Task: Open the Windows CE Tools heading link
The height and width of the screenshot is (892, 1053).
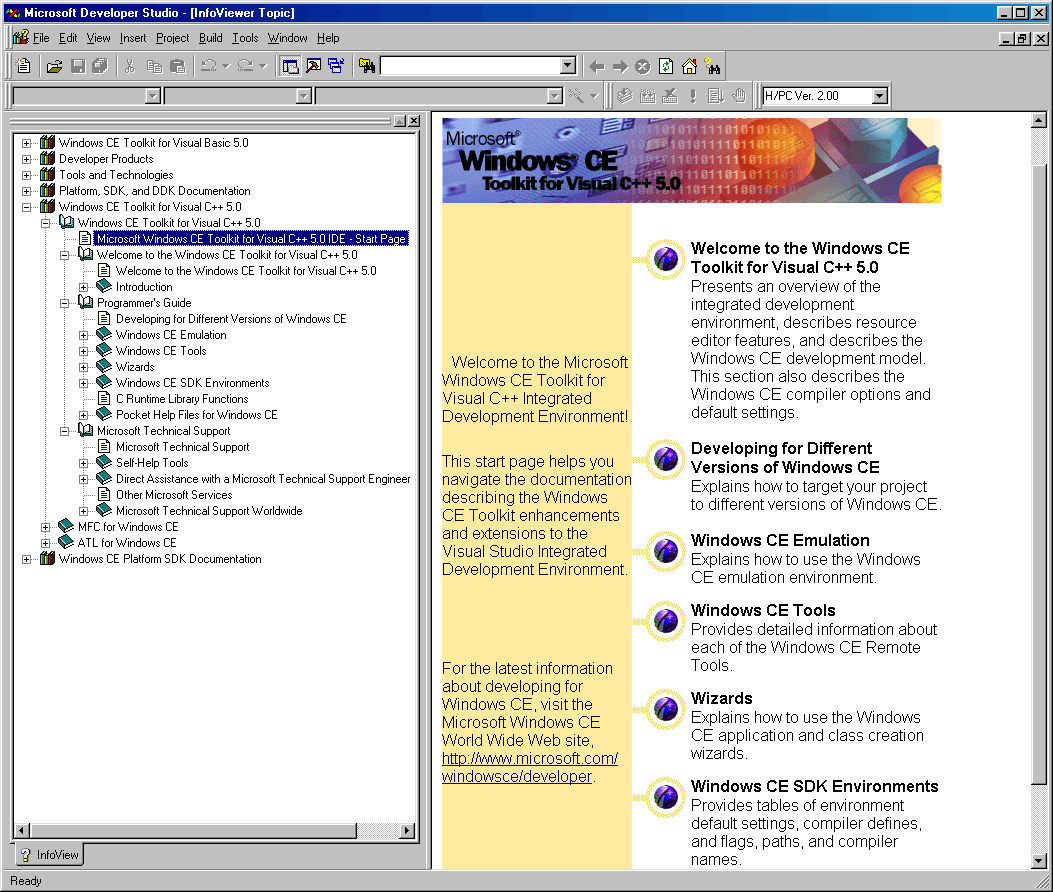Action: coord(763,611)
